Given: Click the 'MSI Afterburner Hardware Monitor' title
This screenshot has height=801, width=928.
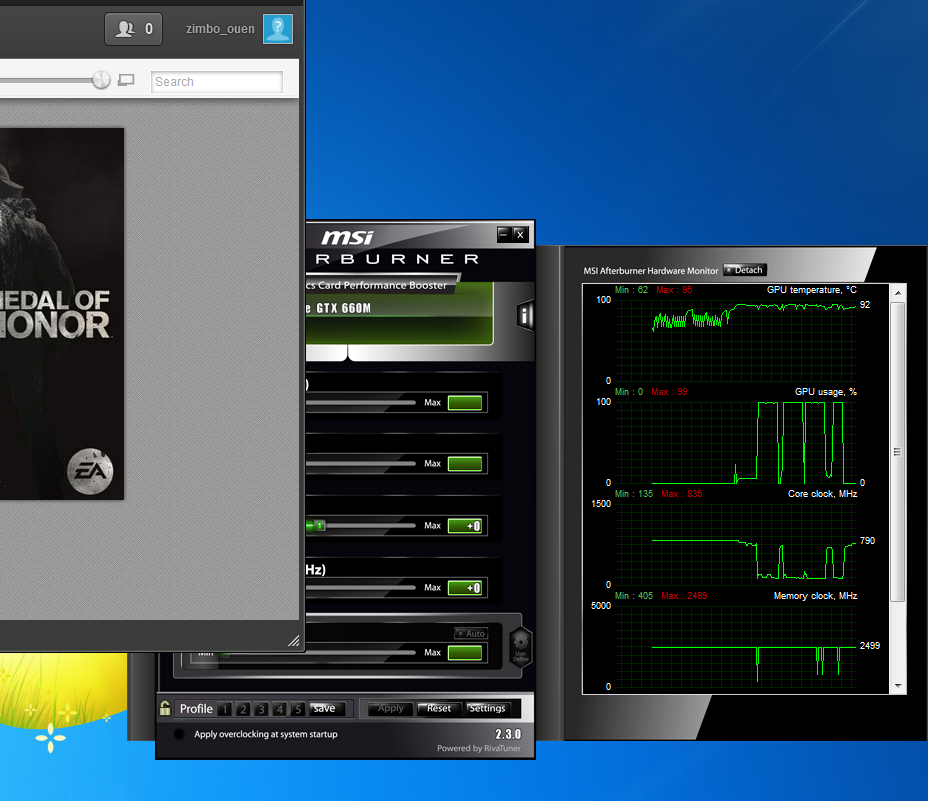Looking at the screenshot, I should (650, 271).
